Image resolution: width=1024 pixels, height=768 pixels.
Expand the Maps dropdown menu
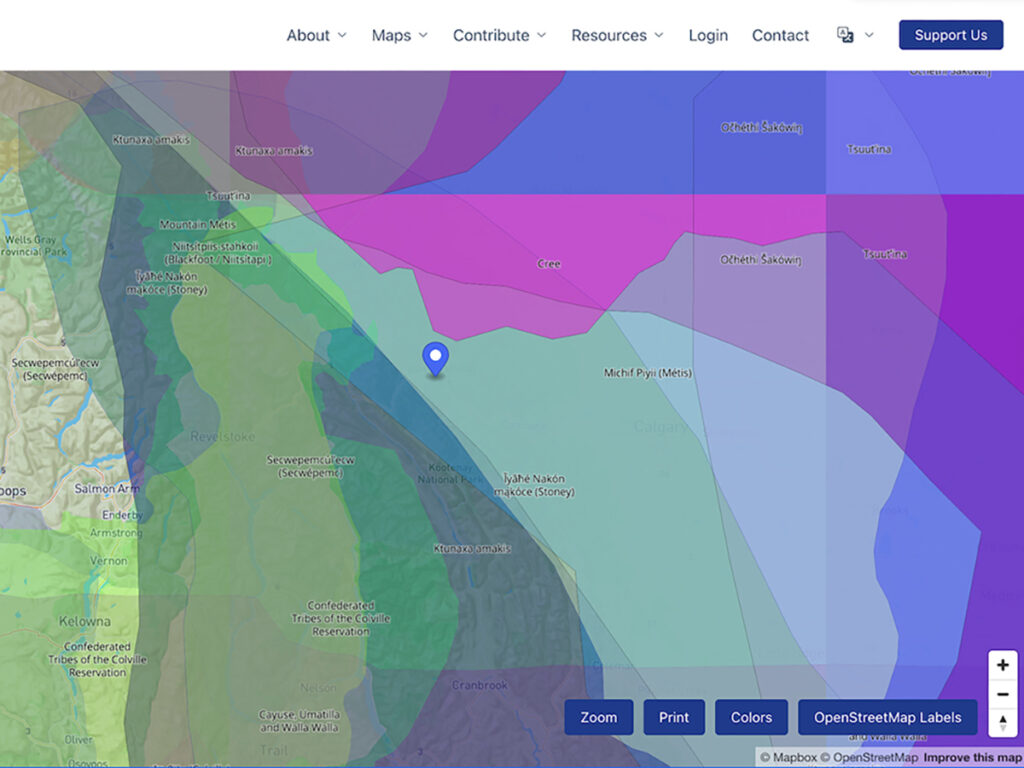(399, 35)
